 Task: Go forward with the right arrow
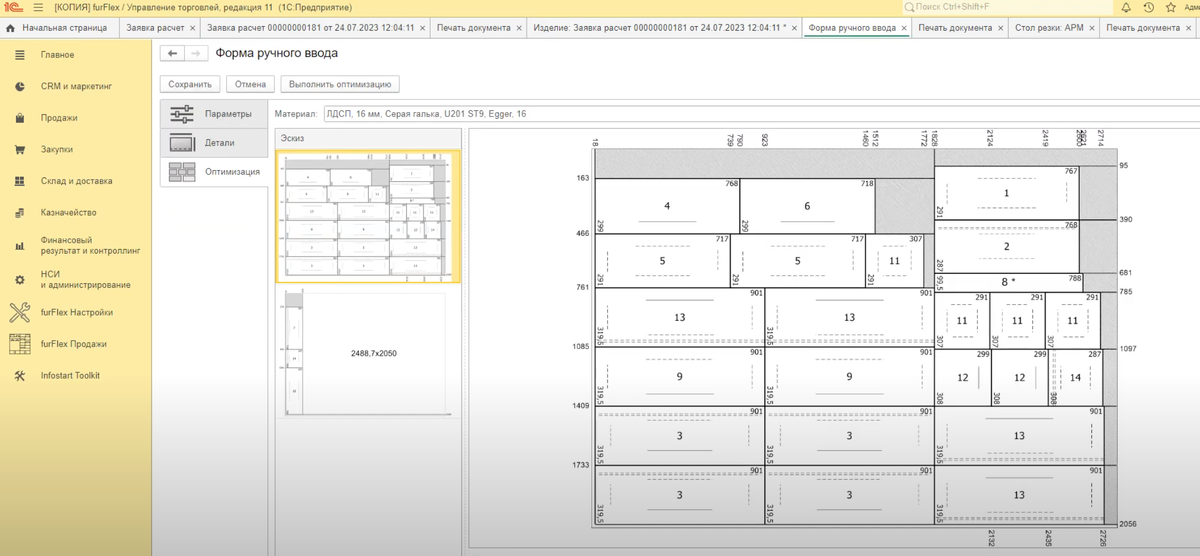195,53
